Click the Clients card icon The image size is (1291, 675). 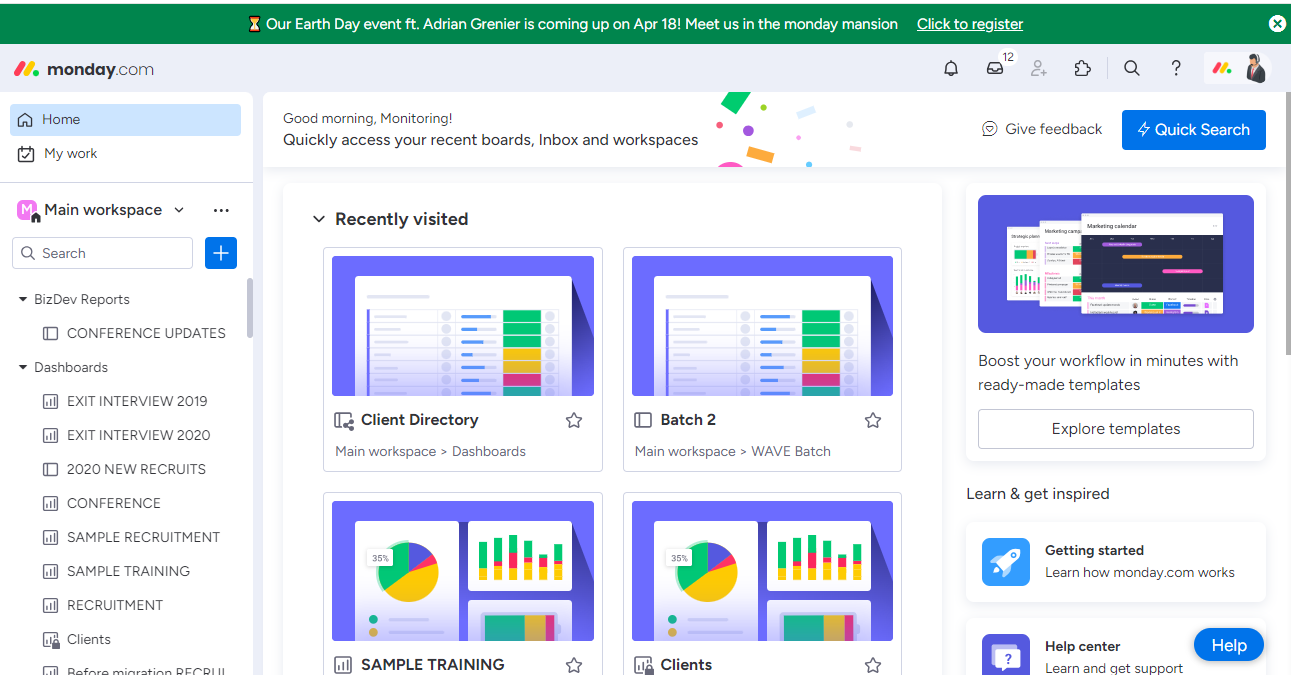click(x=643, y=665)
